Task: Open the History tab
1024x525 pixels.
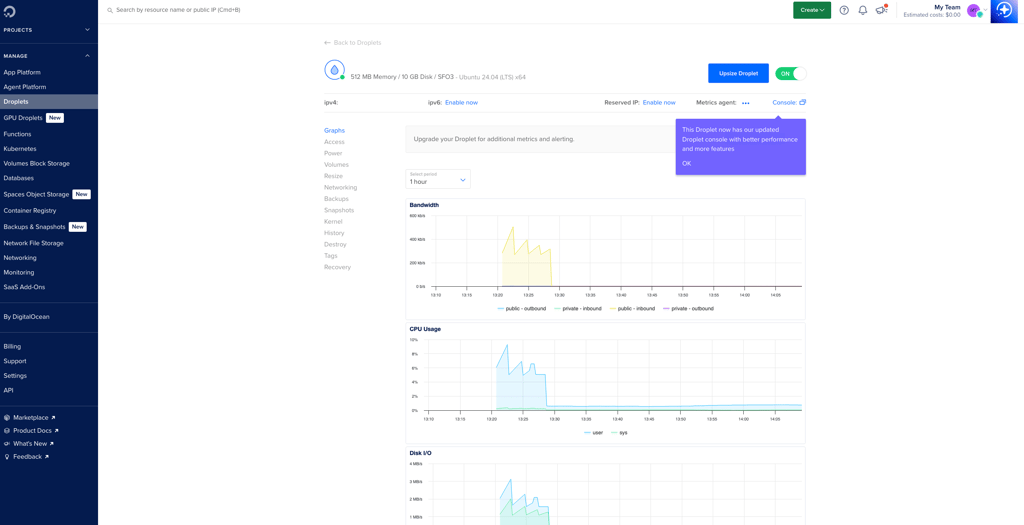Action: (334, 232)
